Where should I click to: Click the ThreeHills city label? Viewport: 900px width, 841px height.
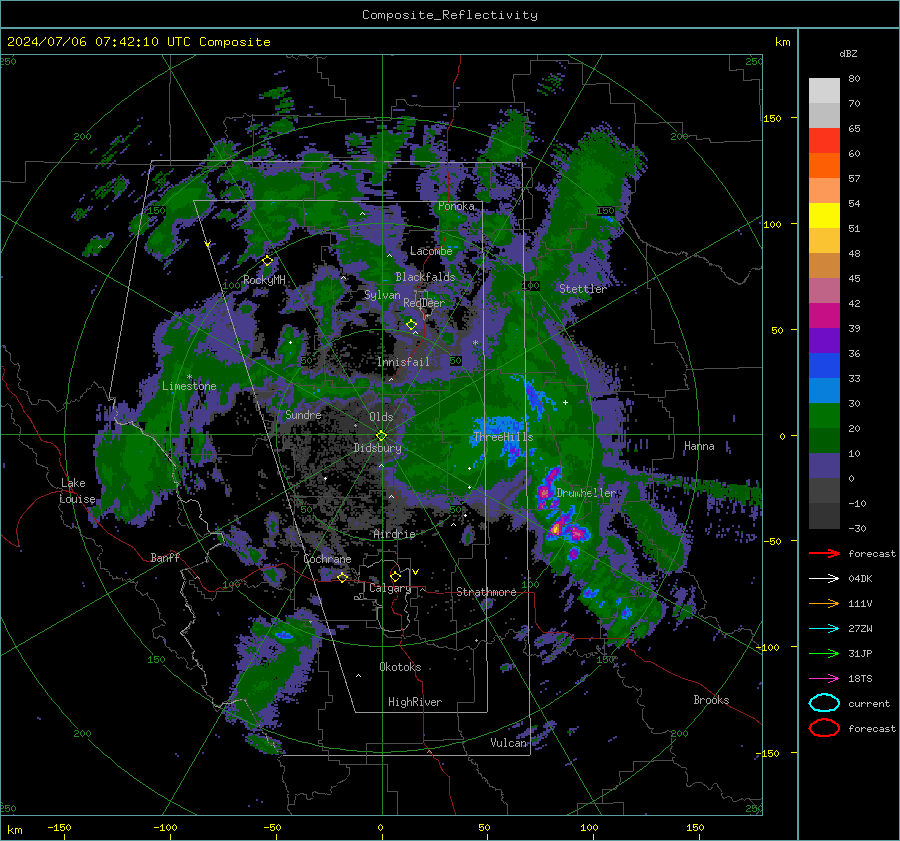[x=503, y=437]
